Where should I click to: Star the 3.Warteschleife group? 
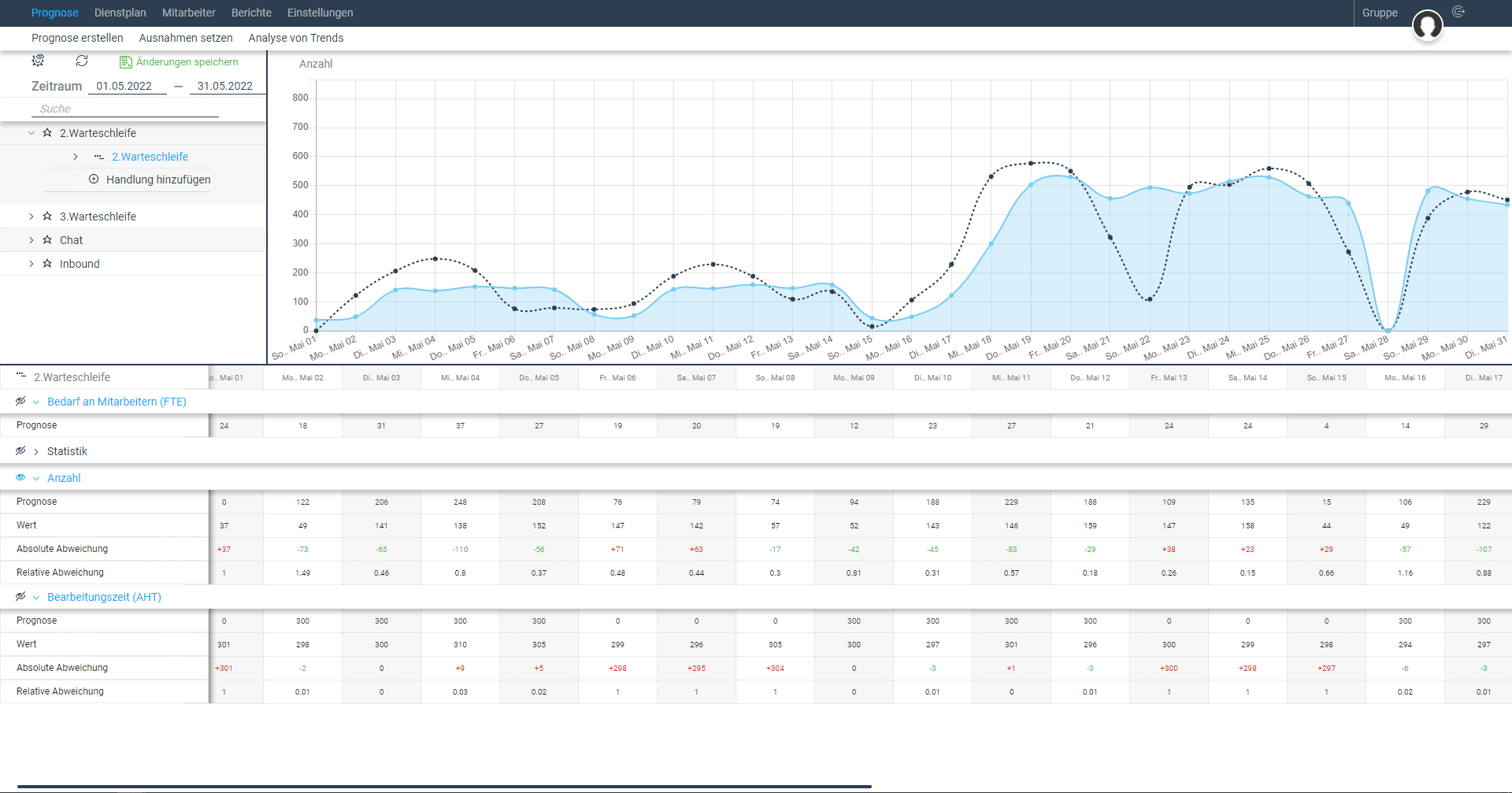(x=47, y=217)
